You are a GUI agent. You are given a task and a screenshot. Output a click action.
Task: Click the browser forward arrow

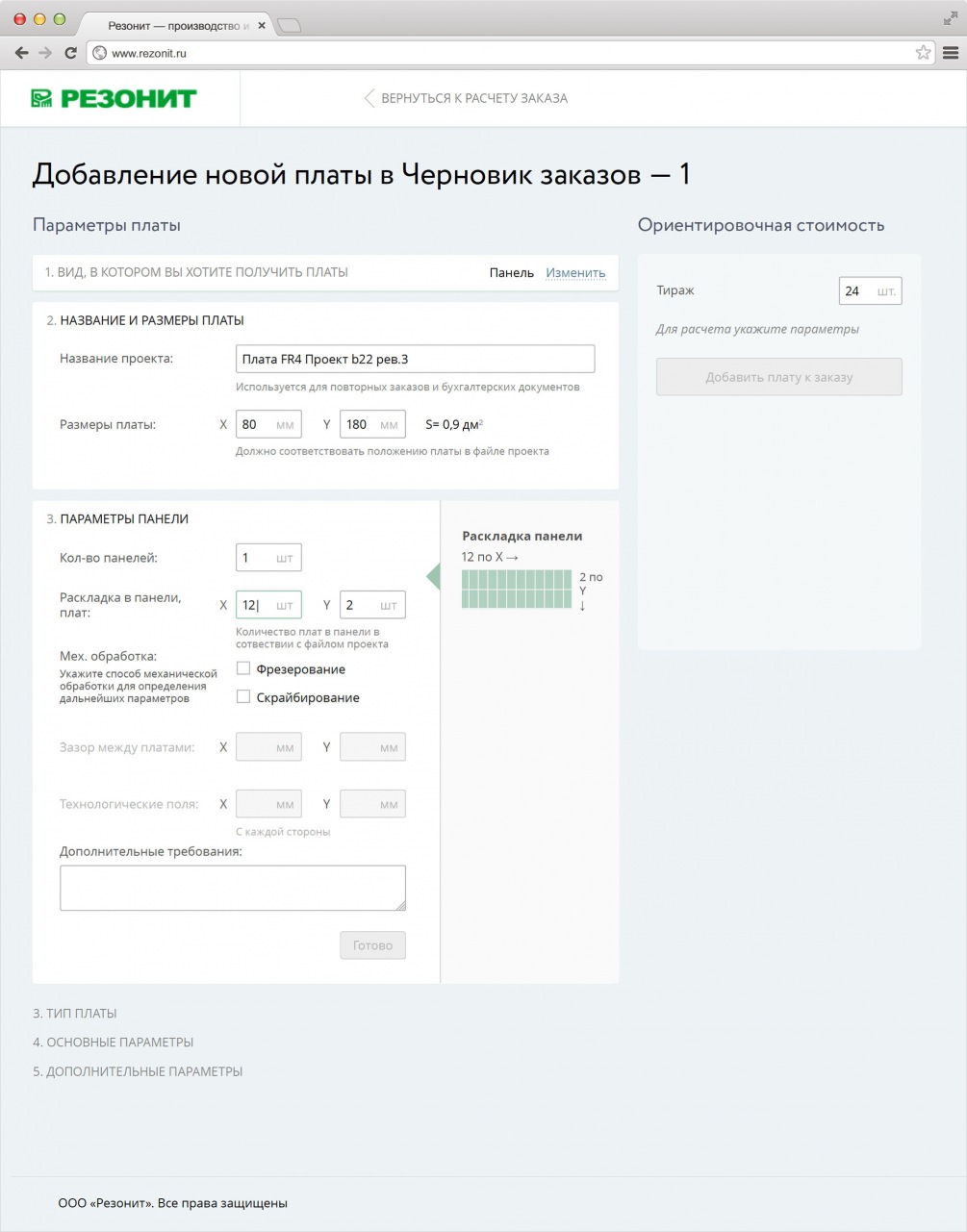click(45, 53)
